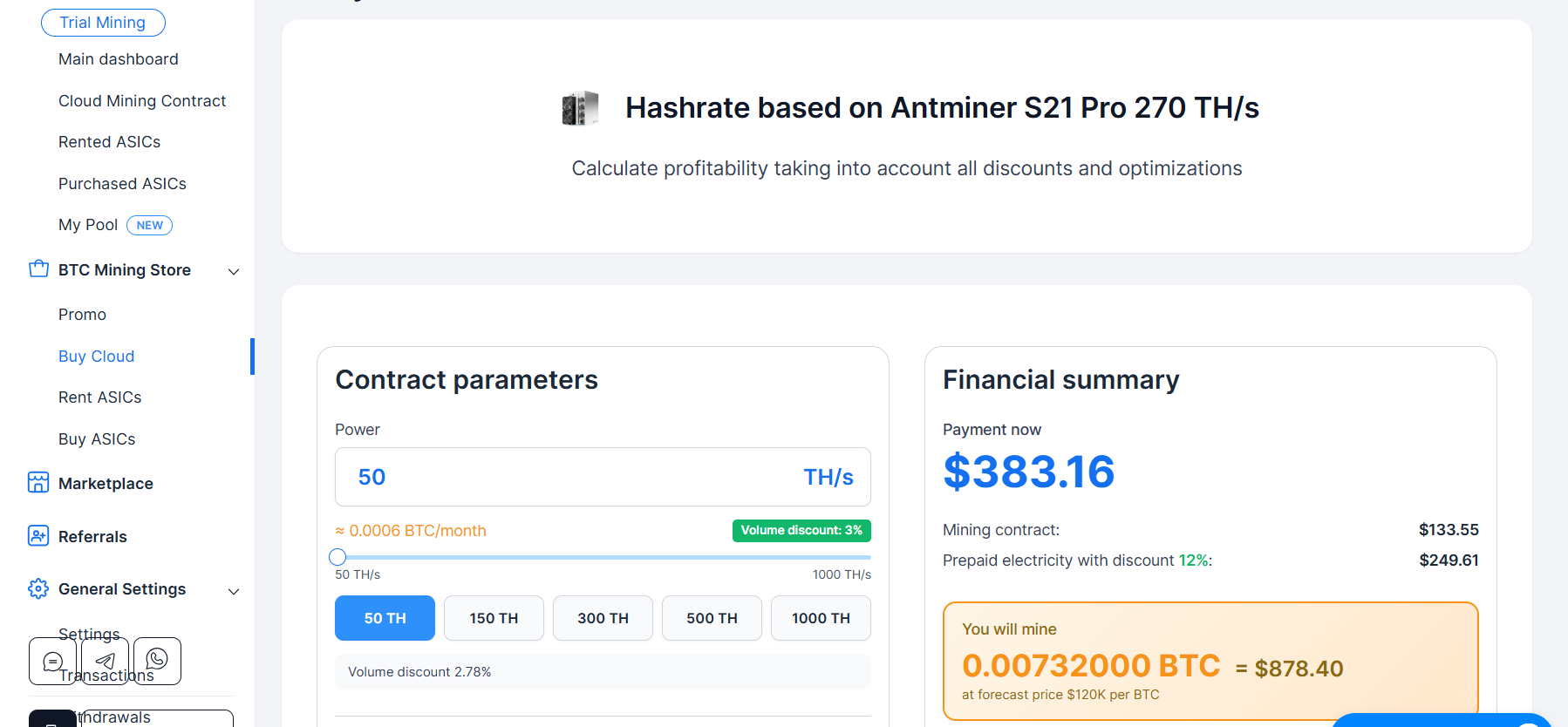Select the 300 TH preset
Image resolution: width=1568 pixels, height=727 pixels.
(x=603, y=618)
